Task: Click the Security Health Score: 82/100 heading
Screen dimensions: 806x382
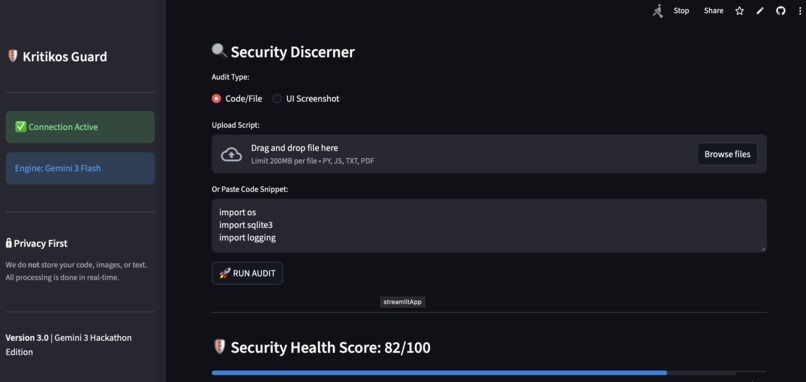Action: pyautogui.click(x=331, y=348)
